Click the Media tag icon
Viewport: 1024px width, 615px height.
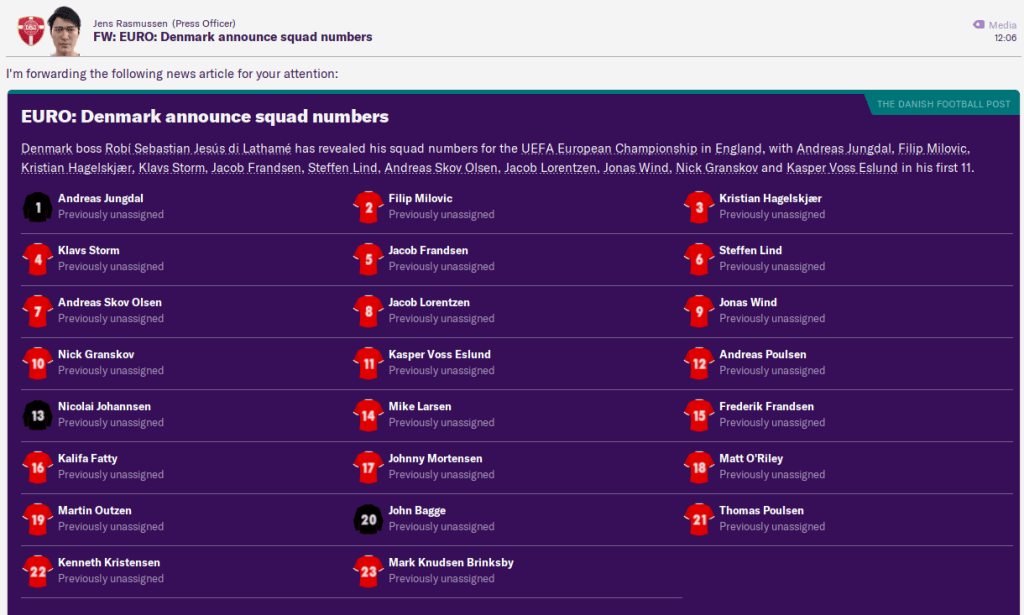coord(978,24)
